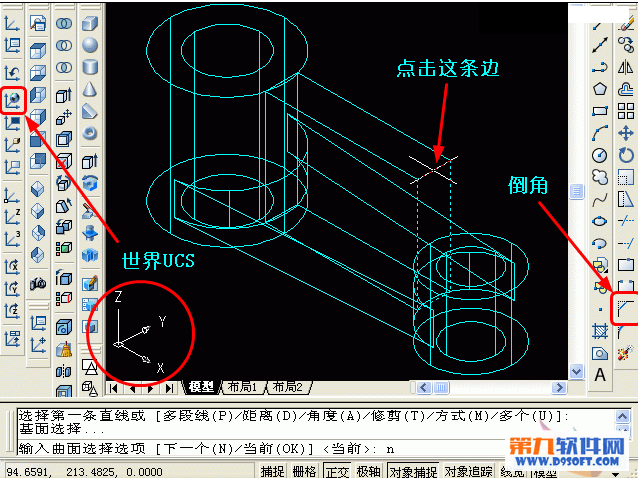
Task: Choose the Extrude Faces tool
Action: point(64,95)
